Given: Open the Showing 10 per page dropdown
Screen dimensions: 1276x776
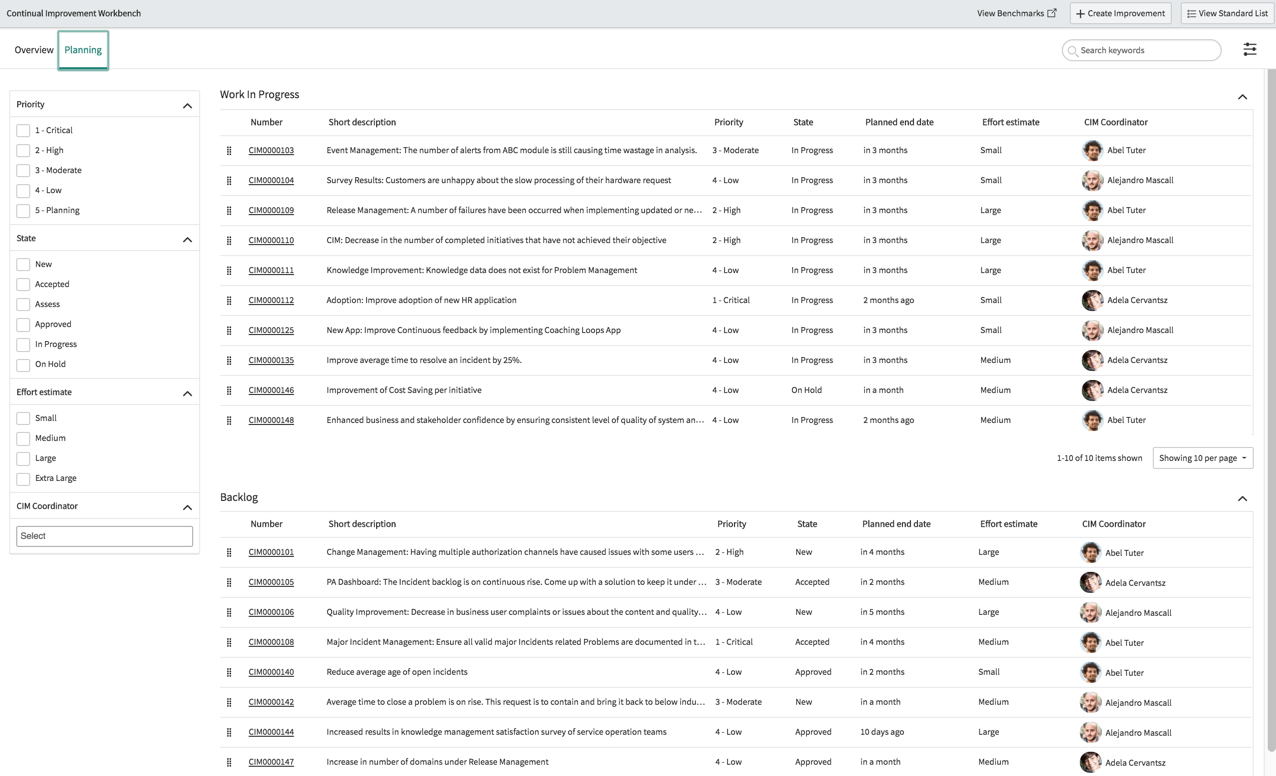Looking at the screenshot, I should (x=1203, y=458).
